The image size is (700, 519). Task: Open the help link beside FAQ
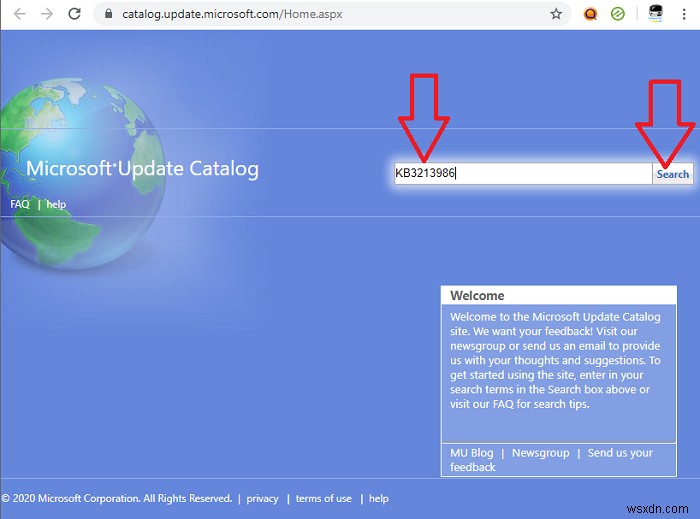pos(56,204)
